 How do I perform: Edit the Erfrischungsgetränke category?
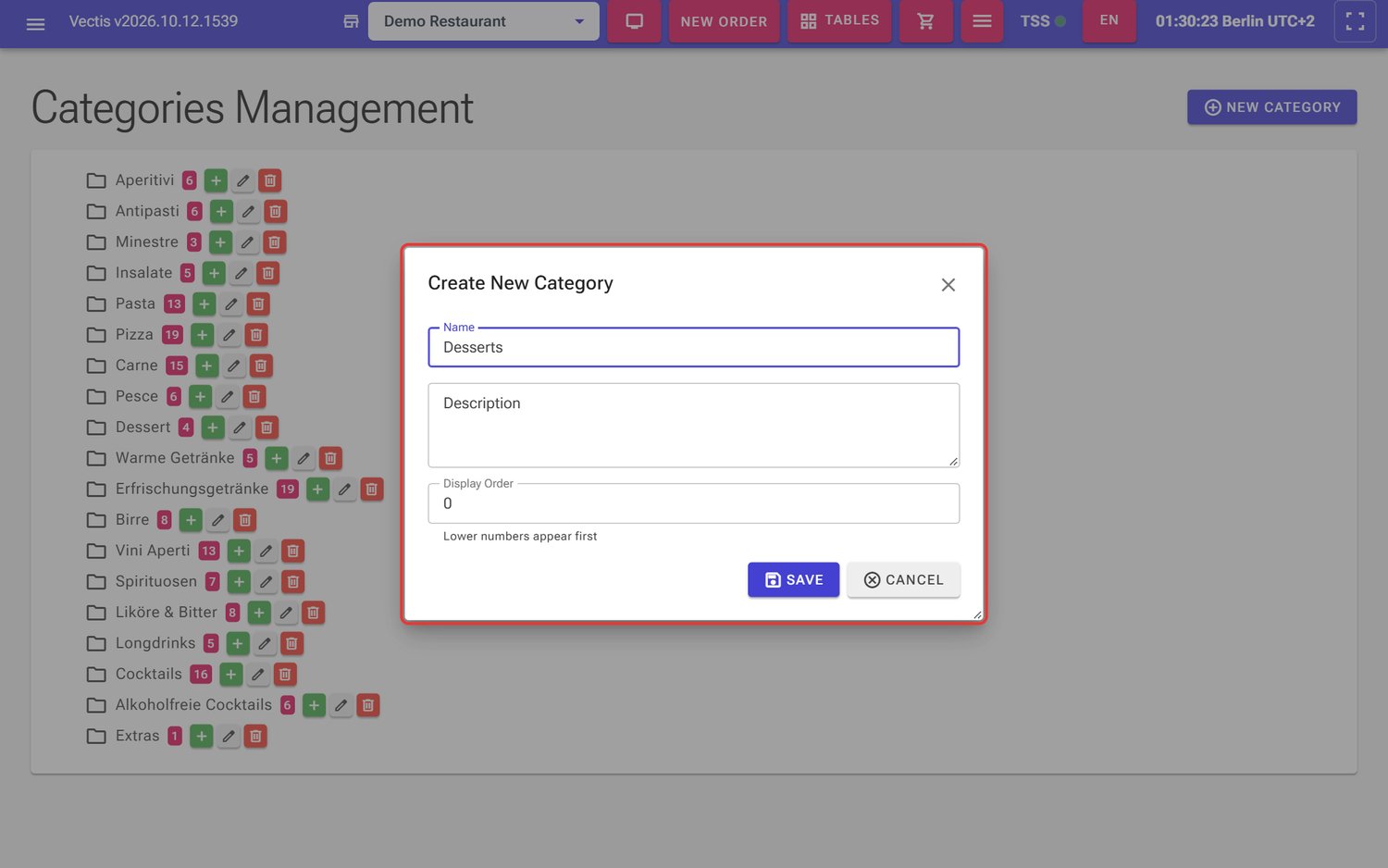point(344,489)
